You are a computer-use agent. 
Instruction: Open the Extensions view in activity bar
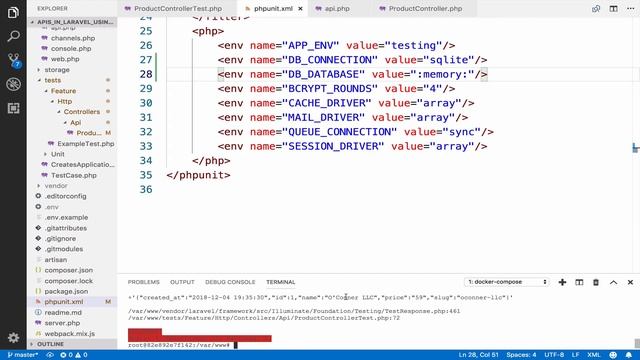tap(13, 108)
